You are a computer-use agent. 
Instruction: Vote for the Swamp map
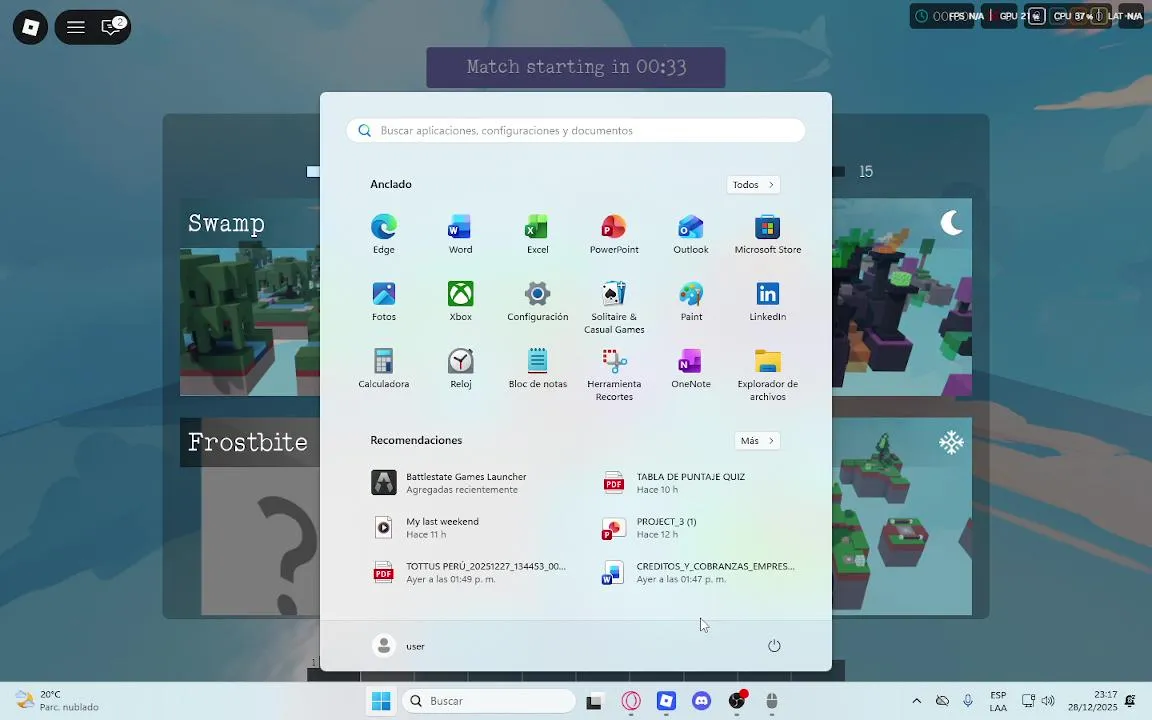coord(250,297)
